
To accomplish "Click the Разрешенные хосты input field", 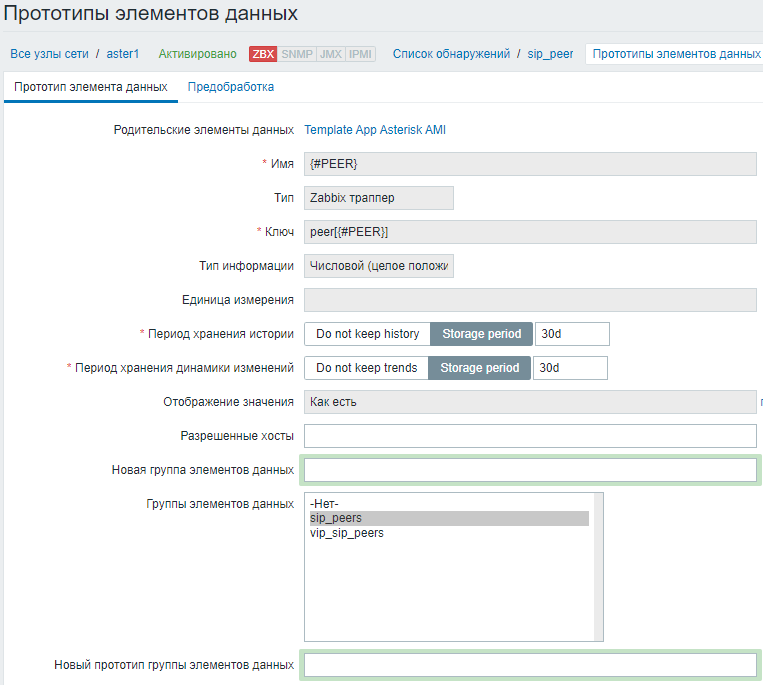I will point(530,436).
